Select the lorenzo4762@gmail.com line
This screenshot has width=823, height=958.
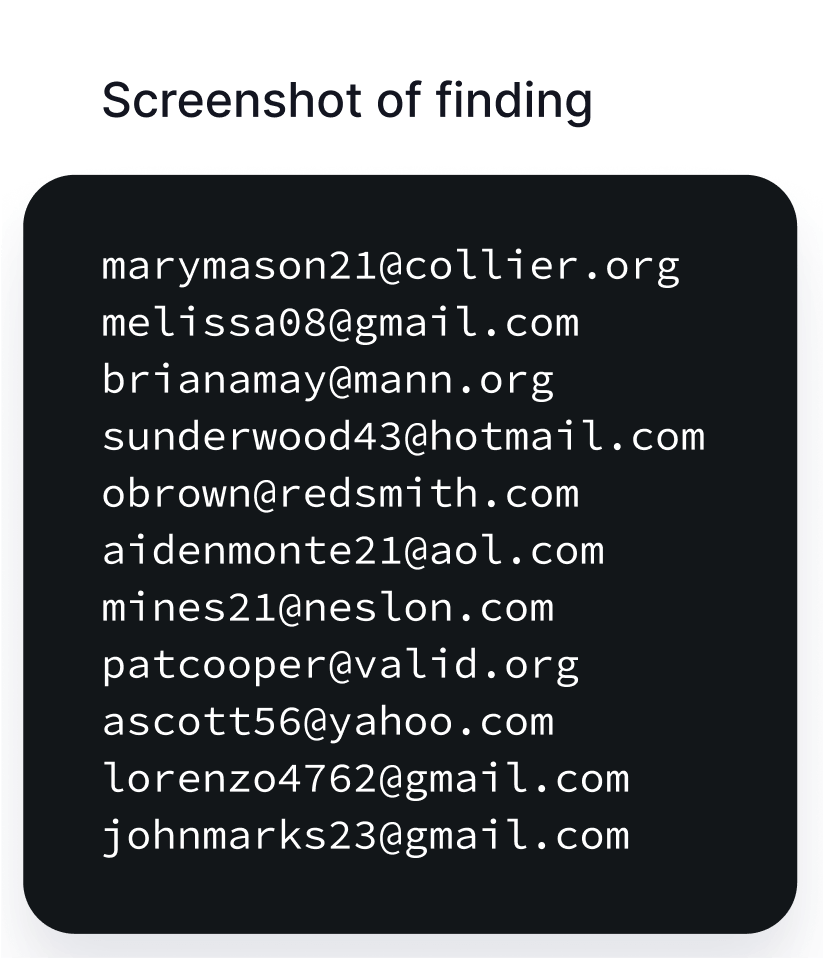[365, 778]
